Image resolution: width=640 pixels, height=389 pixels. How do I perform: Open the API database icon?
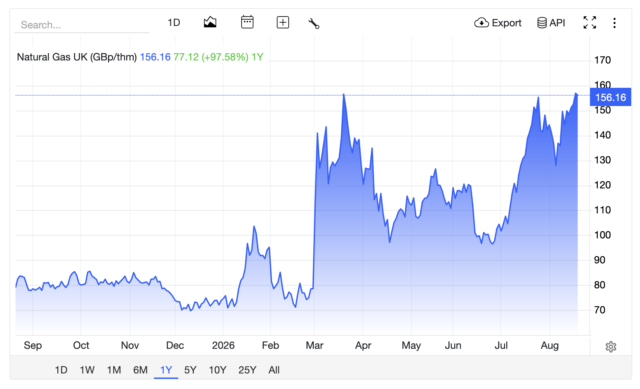tap(542, 22)
